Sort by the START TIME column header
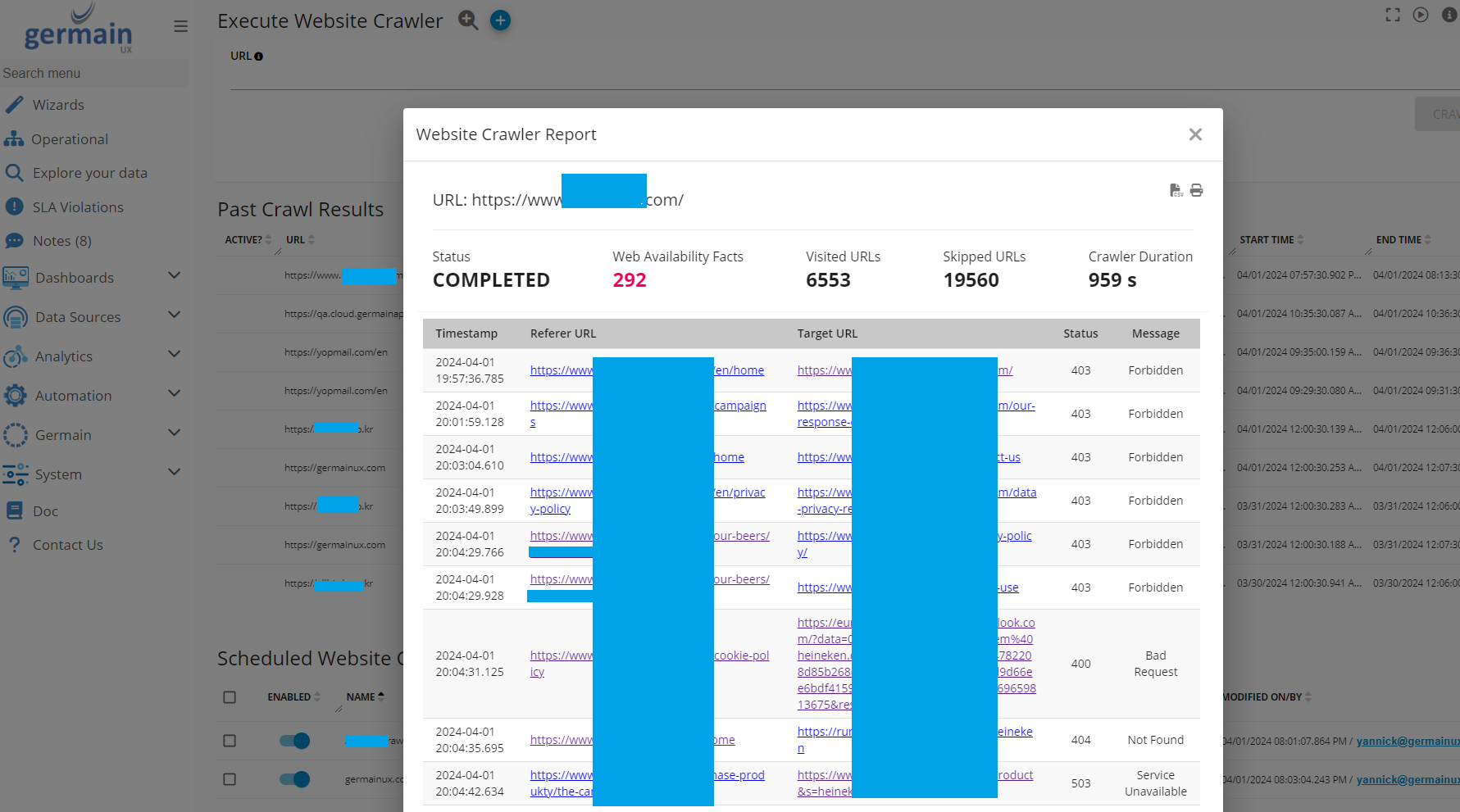The image size is (1460, 812). click(1267, 240)
